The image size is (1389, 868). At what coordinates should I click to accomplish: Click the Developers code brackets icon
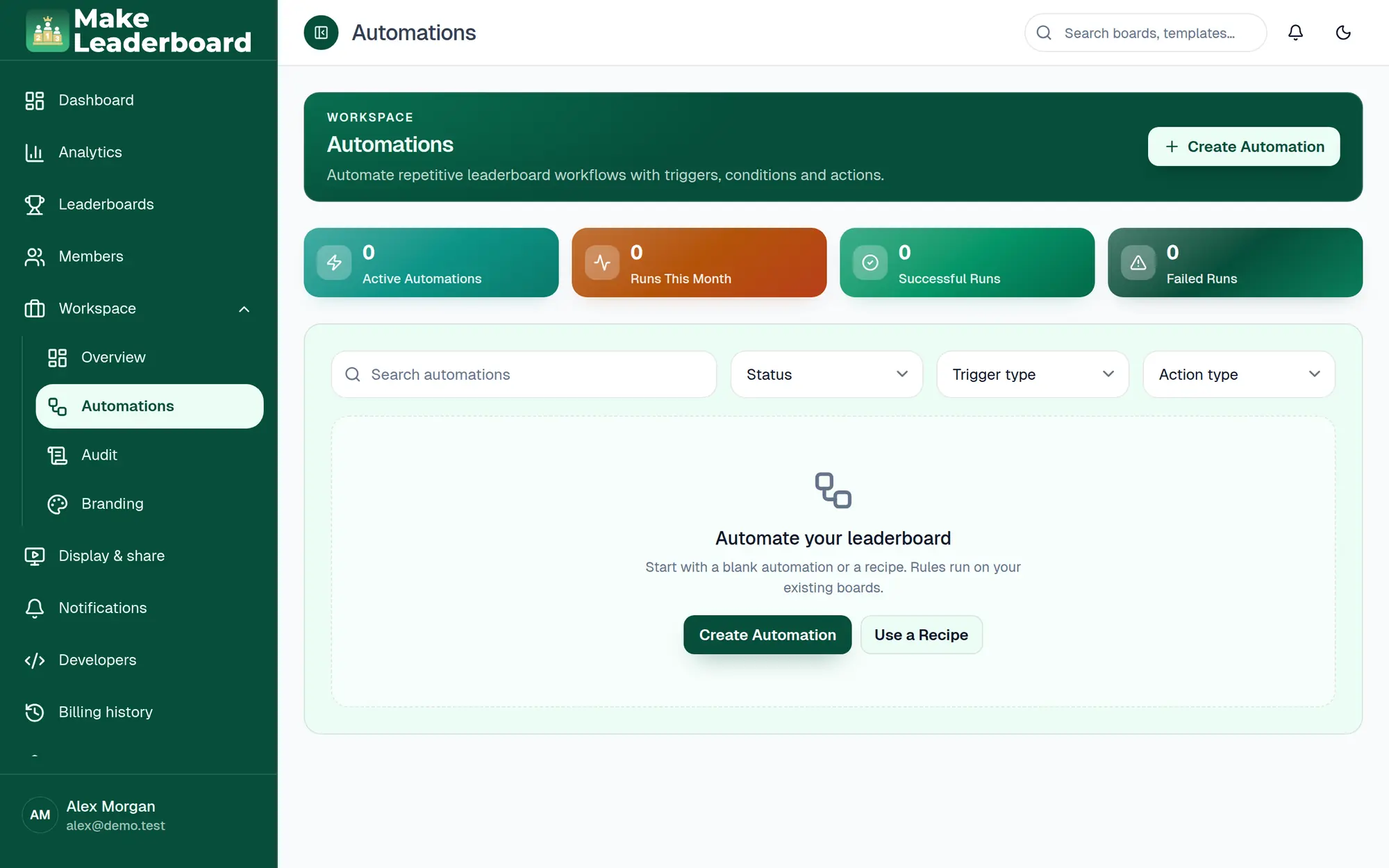click(35, 660)
